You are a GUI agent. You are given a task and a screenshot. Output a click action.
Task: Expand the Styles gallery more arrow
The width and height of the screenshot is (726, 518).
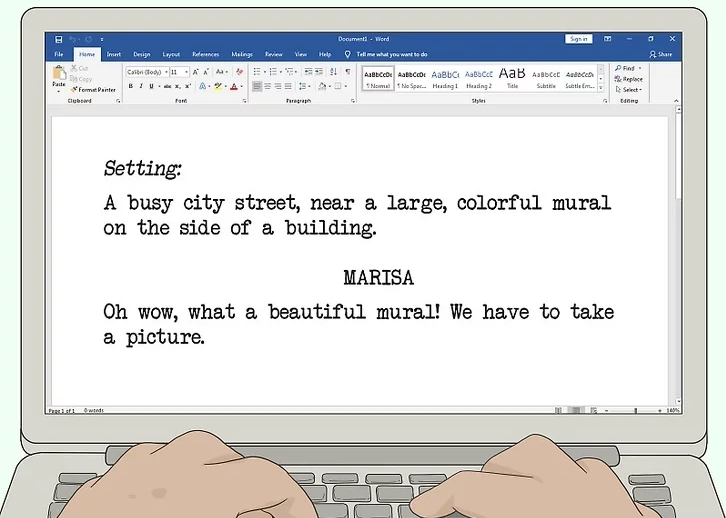point(602,87)
